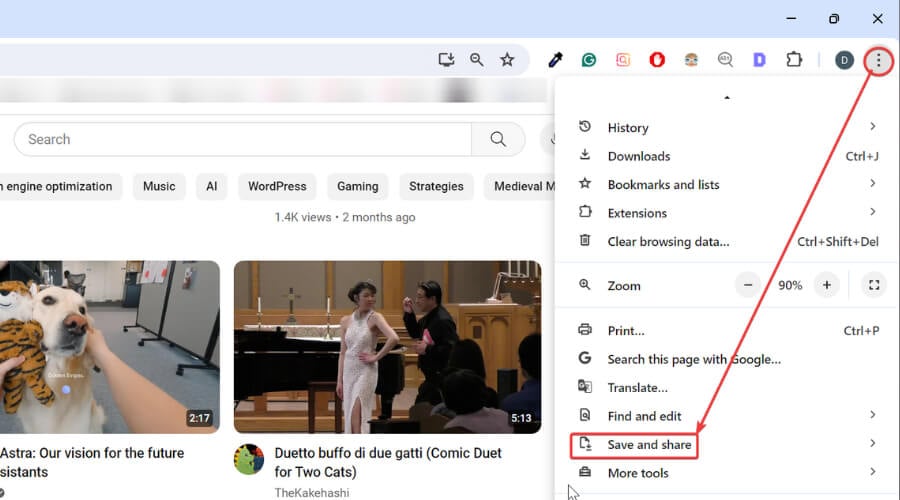Click the magnifier speech-bubble extension icon
Viewport: 900px width, 500px height.
coord(726,60)
